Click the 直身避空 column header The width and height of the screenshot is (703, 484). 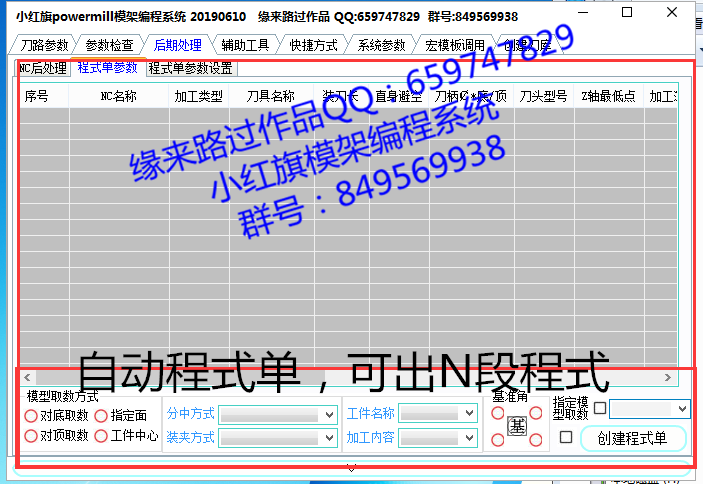pyautogui.click(x=399, y=96)
